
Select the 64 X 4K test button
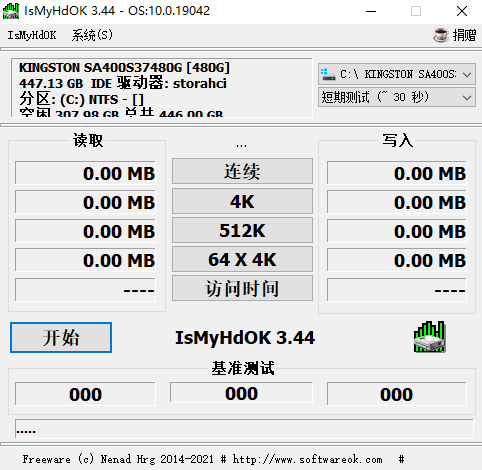[x=242, y=259]
